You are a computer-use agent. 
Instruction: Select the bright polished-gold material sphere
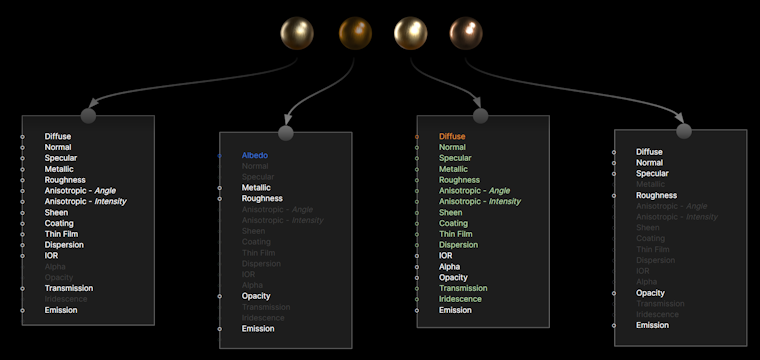(x=411, y=33)
